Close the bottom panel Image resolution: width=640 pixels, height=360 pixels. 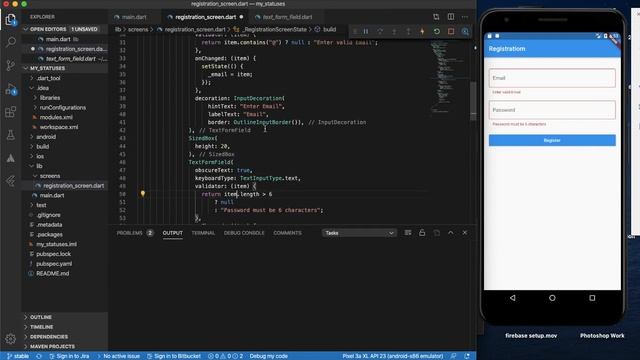pos(465,233)
